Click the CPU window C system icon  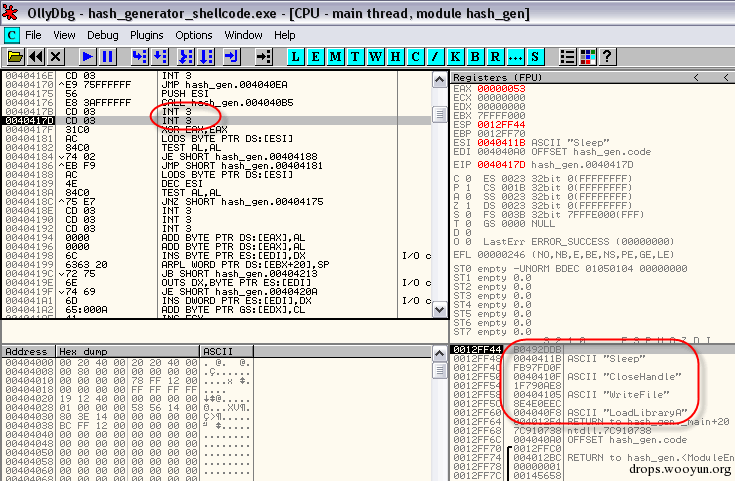[x=11, y=35]
